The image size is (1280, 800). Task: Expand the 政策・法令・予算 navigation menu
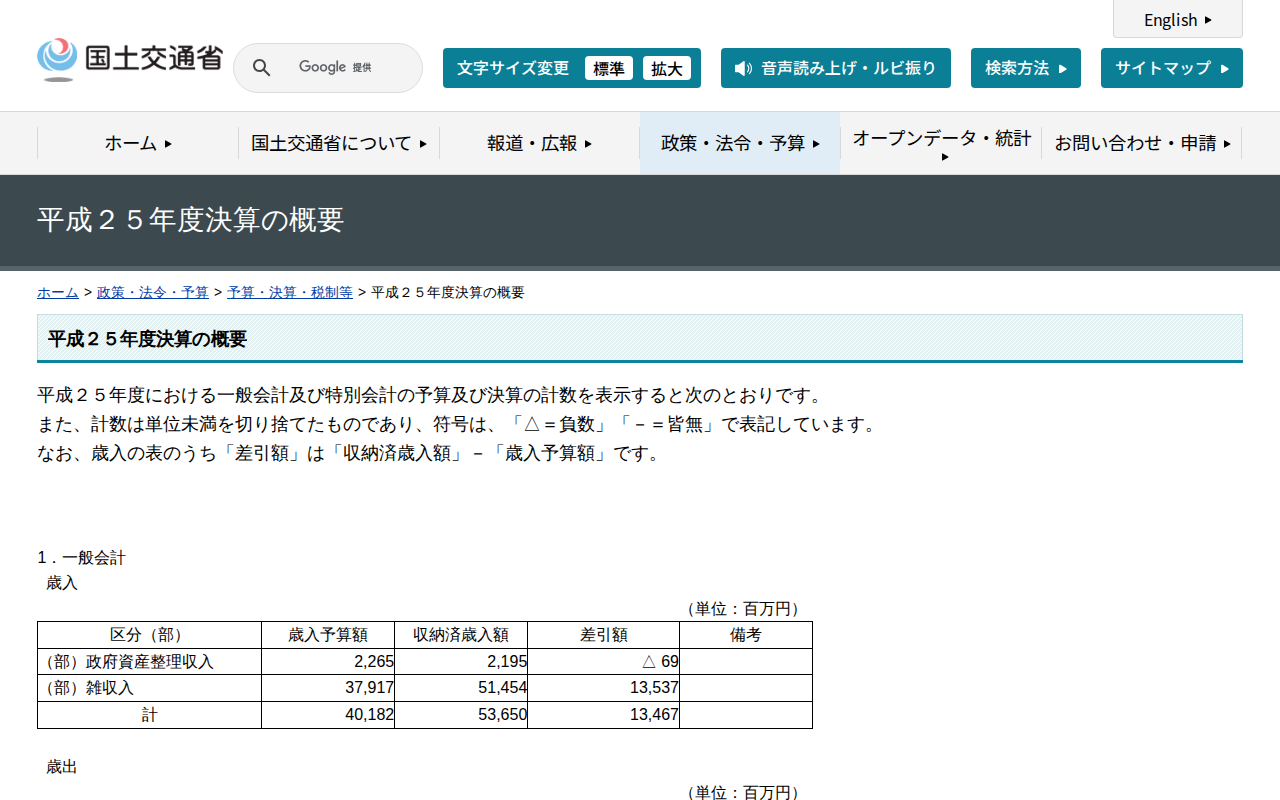739,143
